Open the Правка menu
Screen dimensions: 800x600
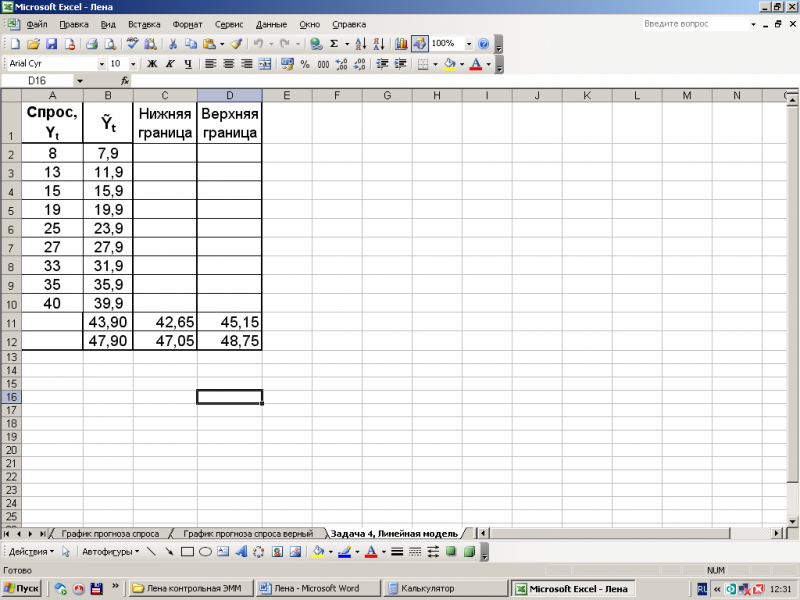point(74,24)
